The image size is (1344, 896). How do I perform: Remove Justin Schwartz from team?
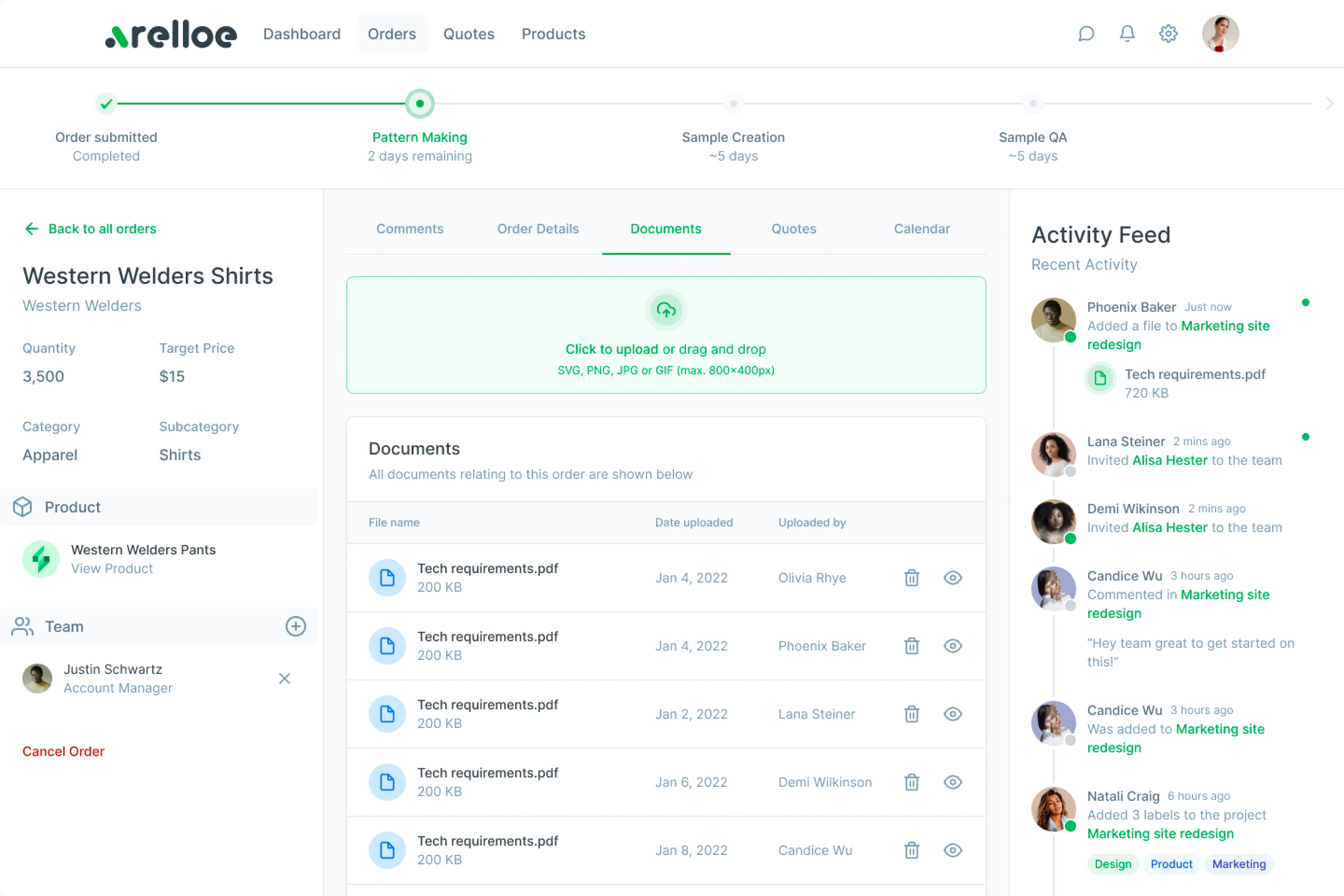click(x=285, y=678)
